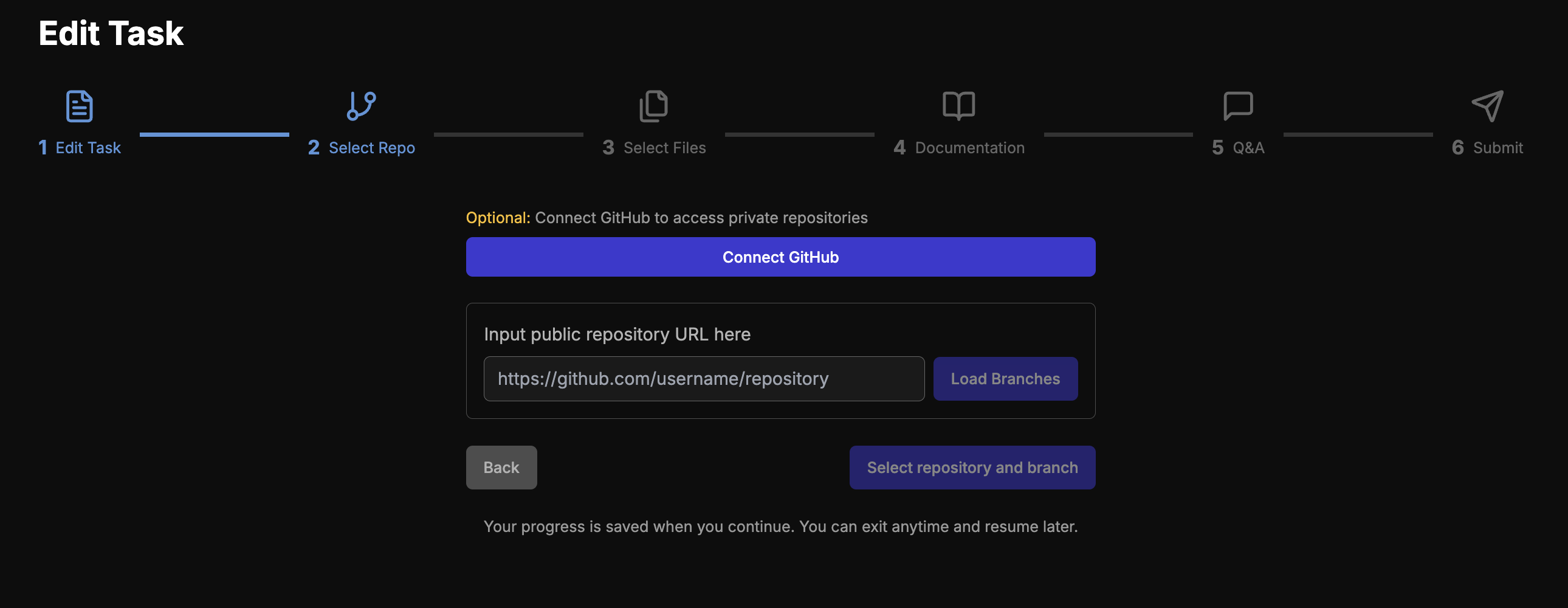Image resolution: width=1568 pixels, height=608 pixels.
Task: Select the step 1 Edit Task label
Action: point(80,147)
